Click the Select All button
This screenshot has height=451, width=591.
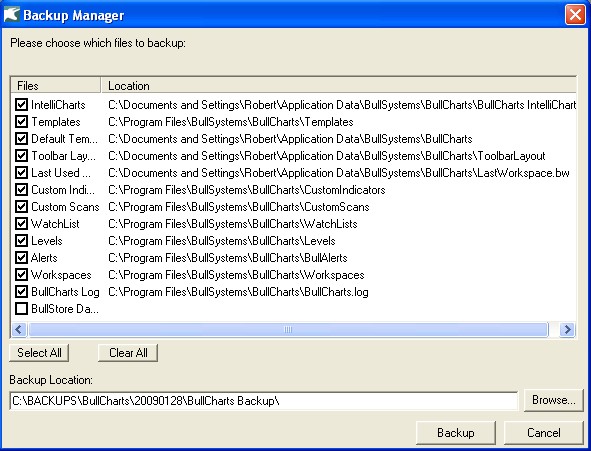coord(39,353)
